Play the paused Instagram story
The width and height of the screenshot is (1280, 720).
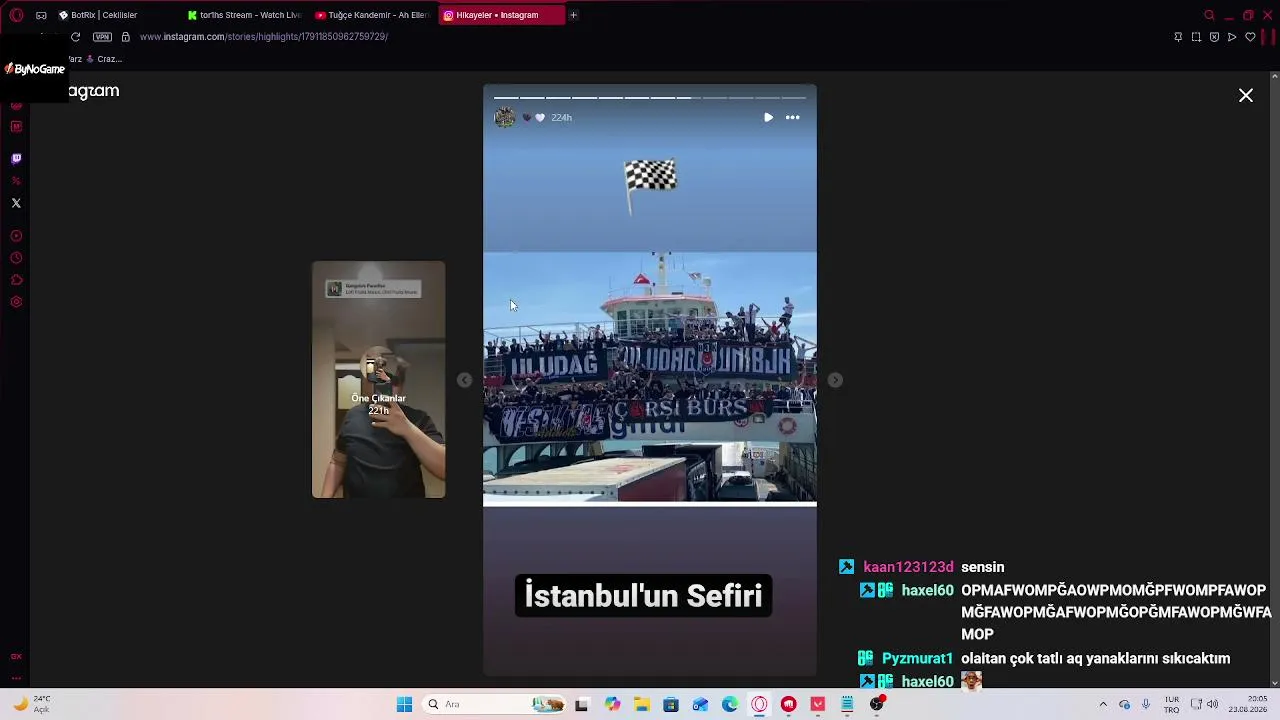click(x=768, y=117)
